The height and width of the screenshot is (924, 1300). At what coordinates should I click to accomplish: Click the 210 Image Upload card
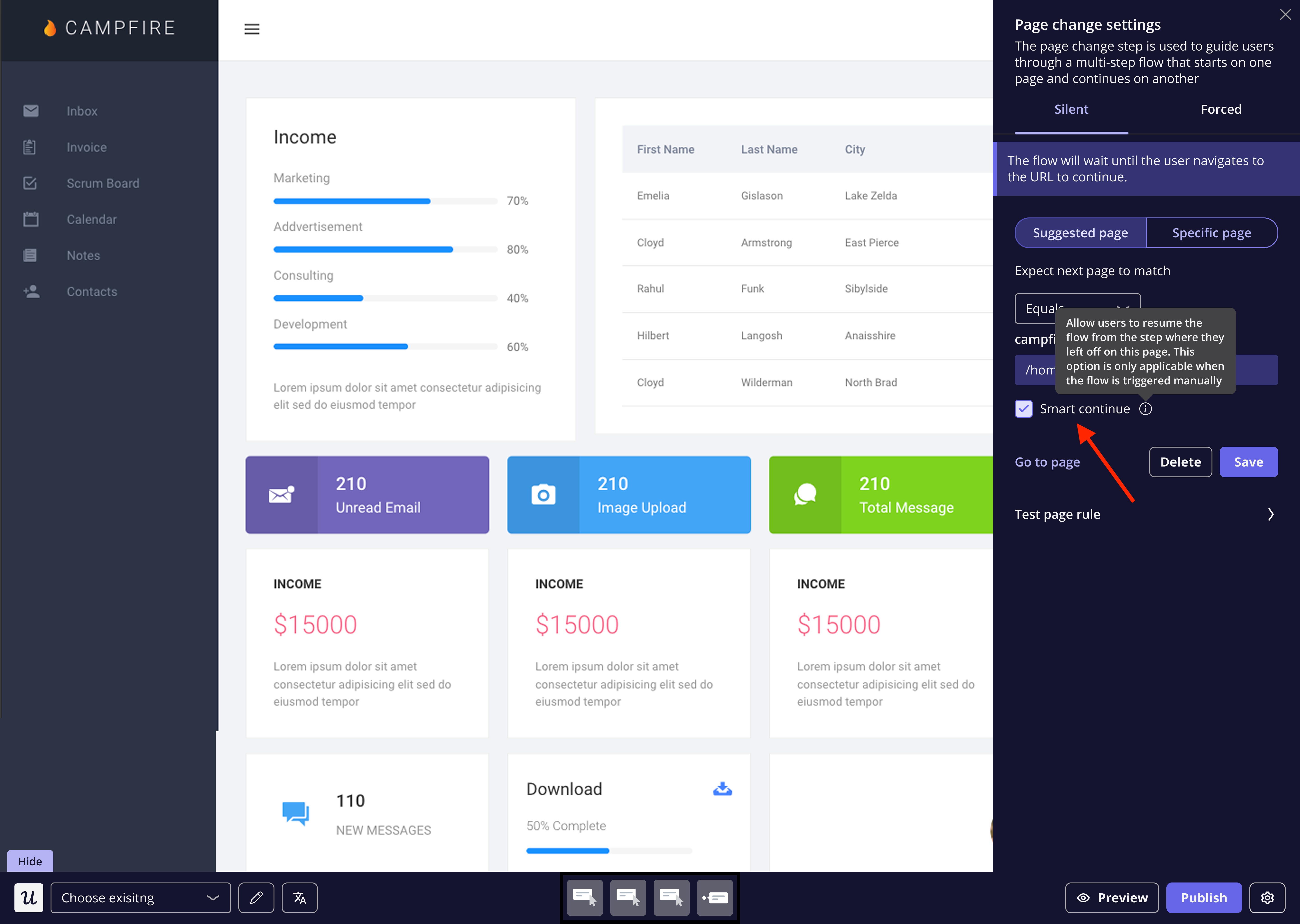pyautogui.click(x=629, y=494)
